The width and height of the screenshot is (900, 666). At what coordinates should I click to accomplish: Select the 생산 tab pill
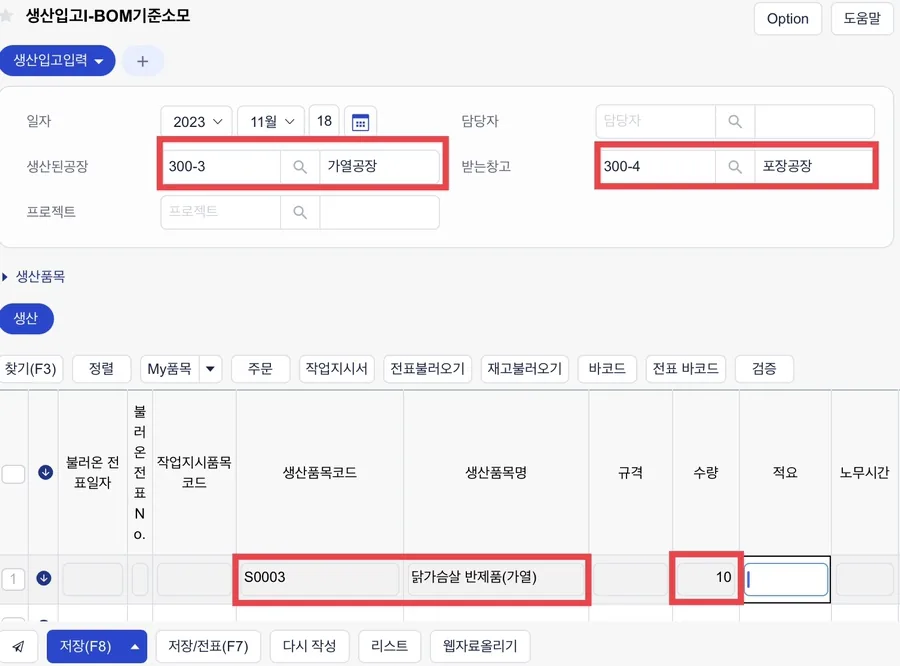(x=26, y=319)
